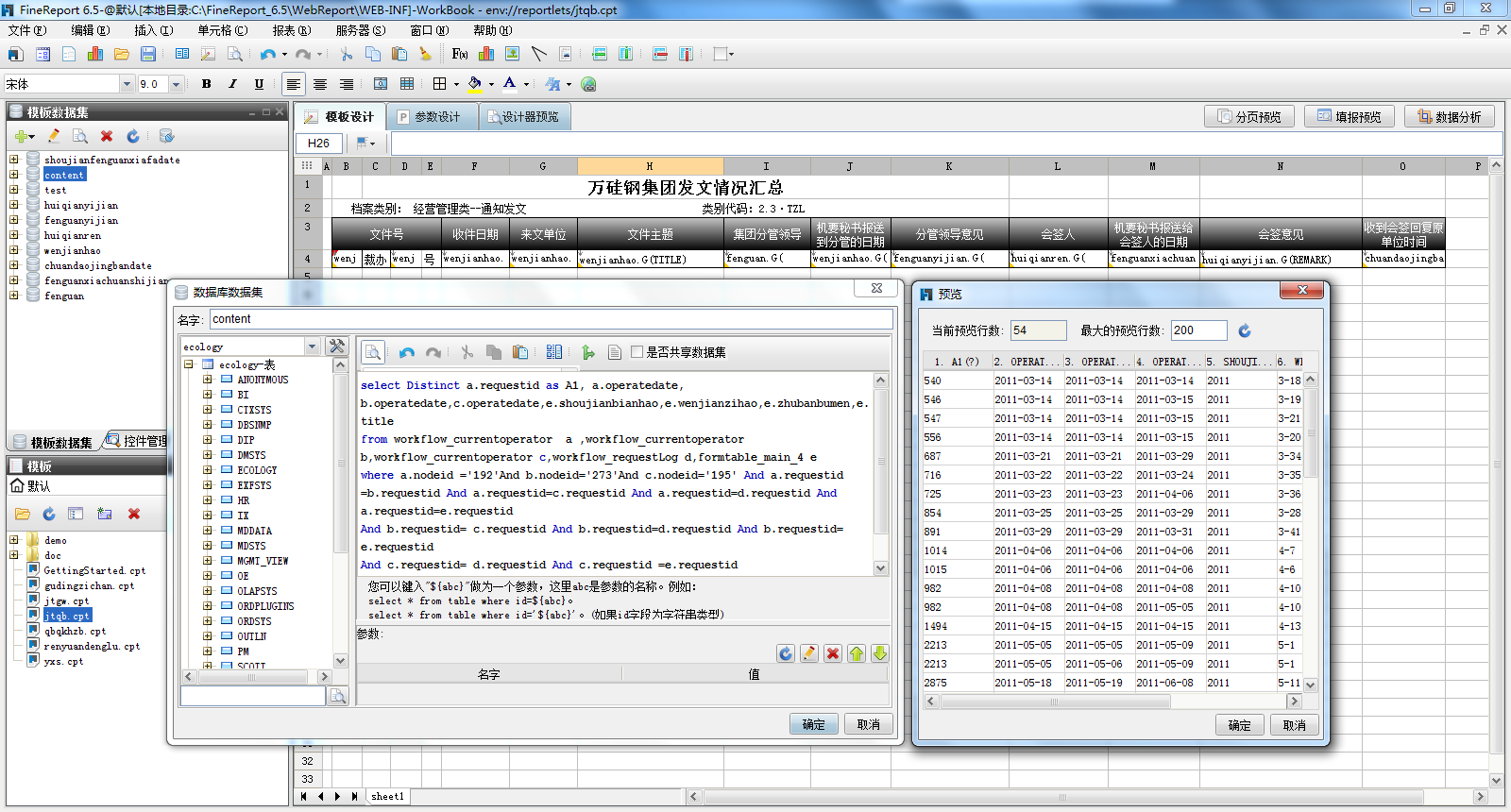
Task: Expand the HR schema node
Action: pos(208,500)
